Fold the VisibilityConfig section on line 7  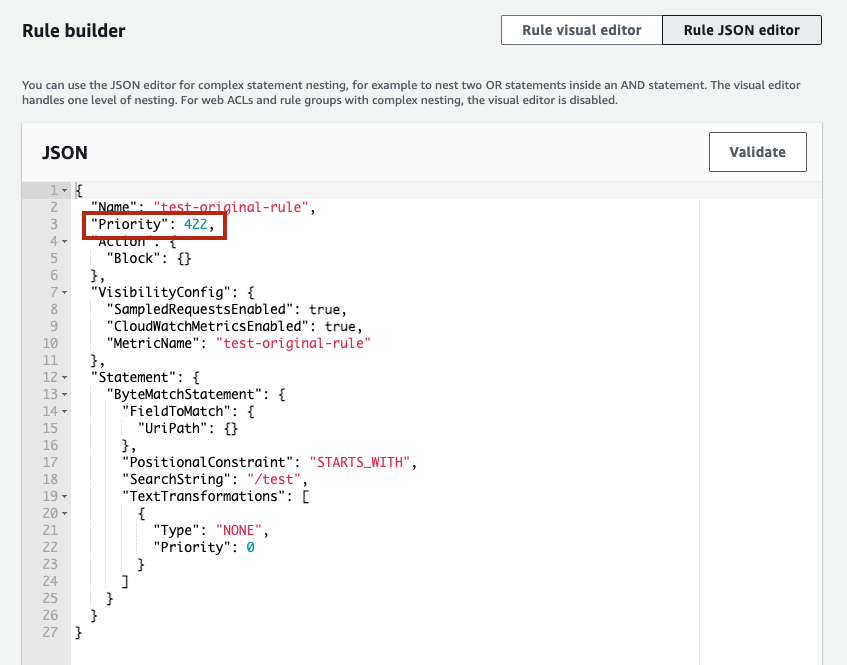[65, 292]
